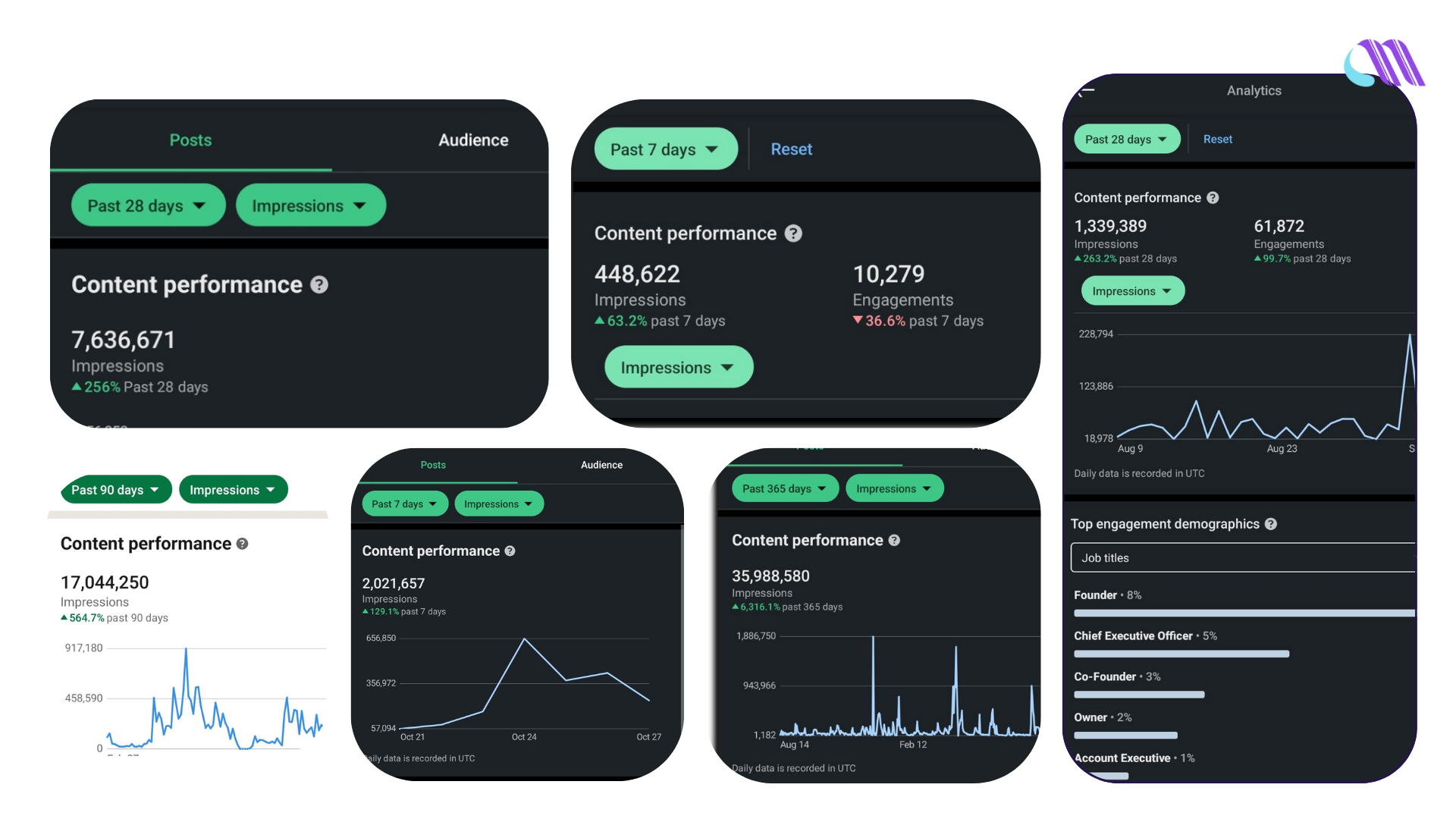1456x819 pixels.
Task: Click the 63.2% past 7 days increase
Action: tap(660, 321)
